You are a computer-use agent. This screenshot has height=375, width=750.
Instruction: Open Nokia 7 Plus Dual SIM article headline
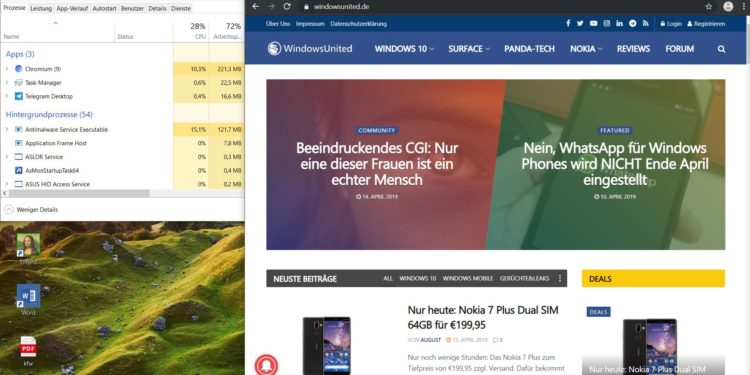coord(483,318)
